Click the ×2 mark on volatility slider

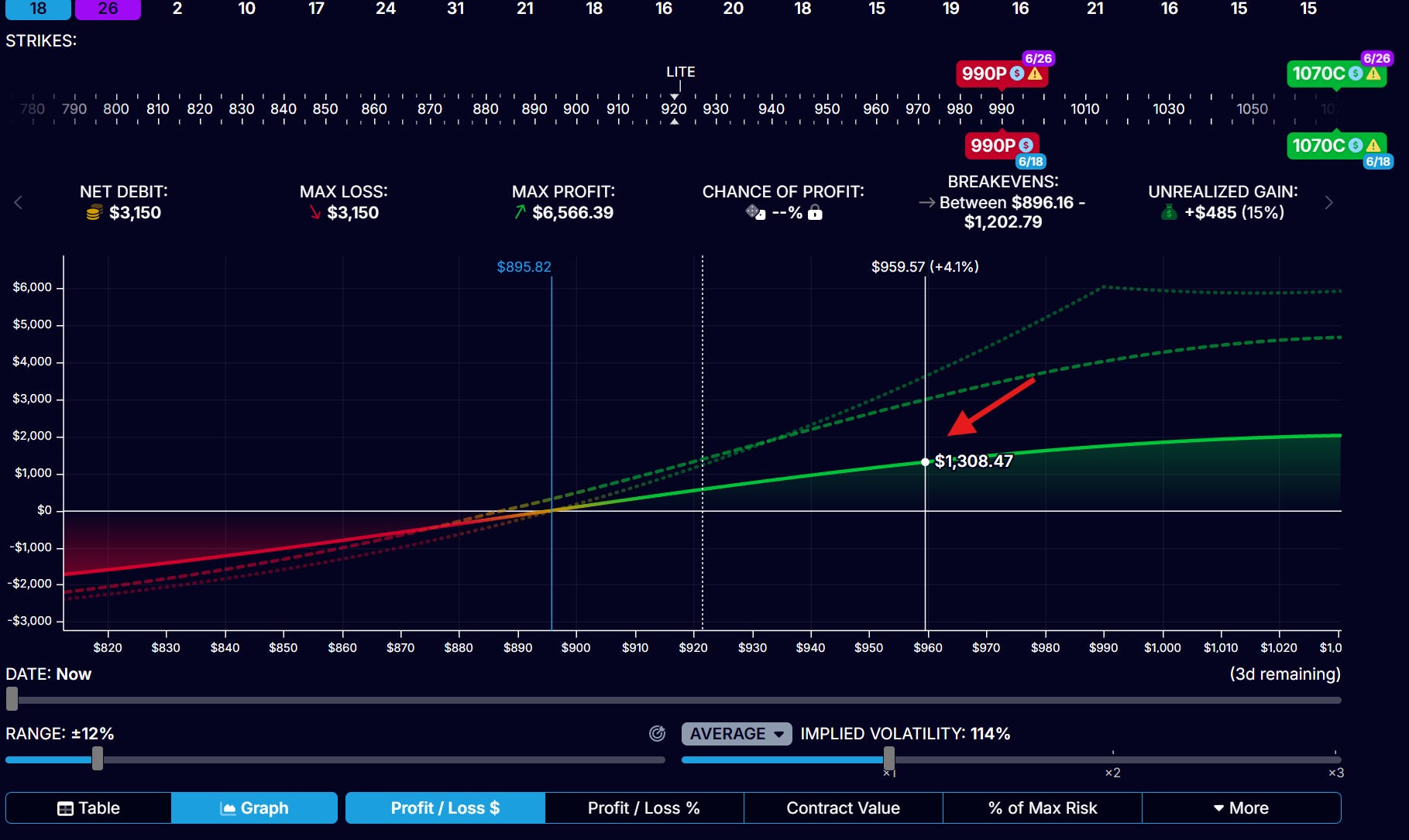1112,773
